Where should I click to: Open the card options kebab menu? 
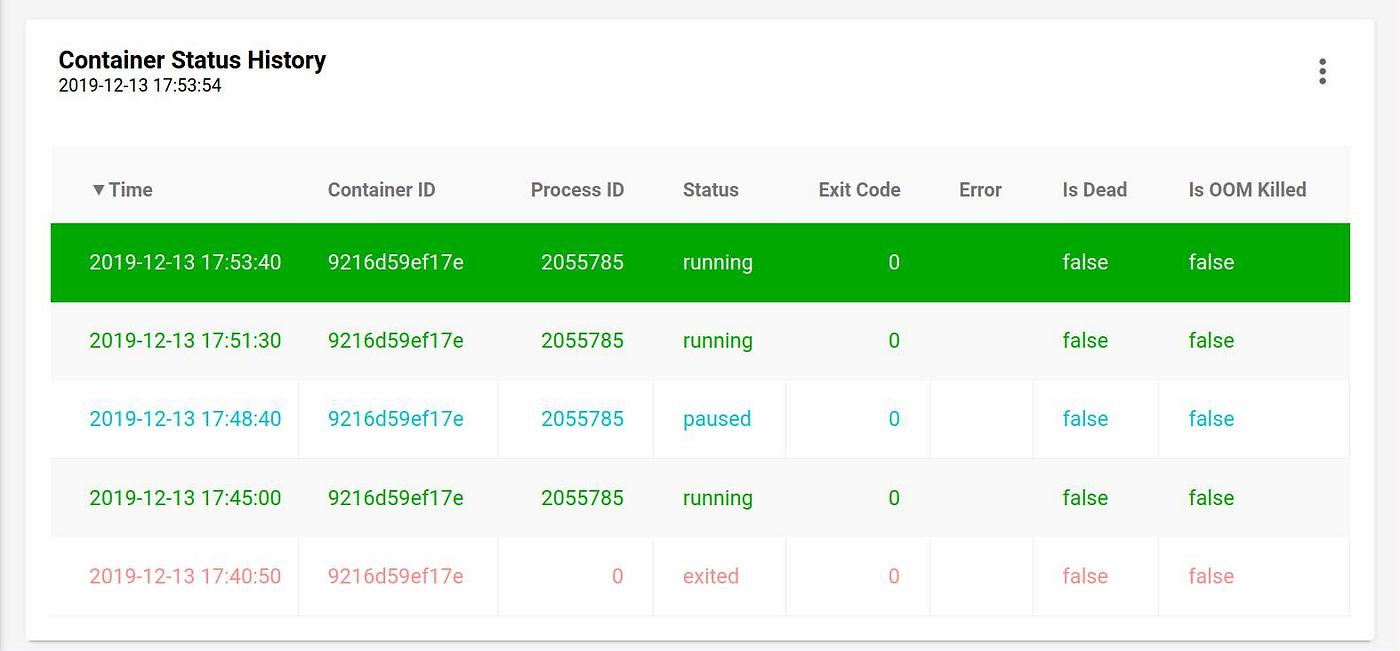(1322, 71)
